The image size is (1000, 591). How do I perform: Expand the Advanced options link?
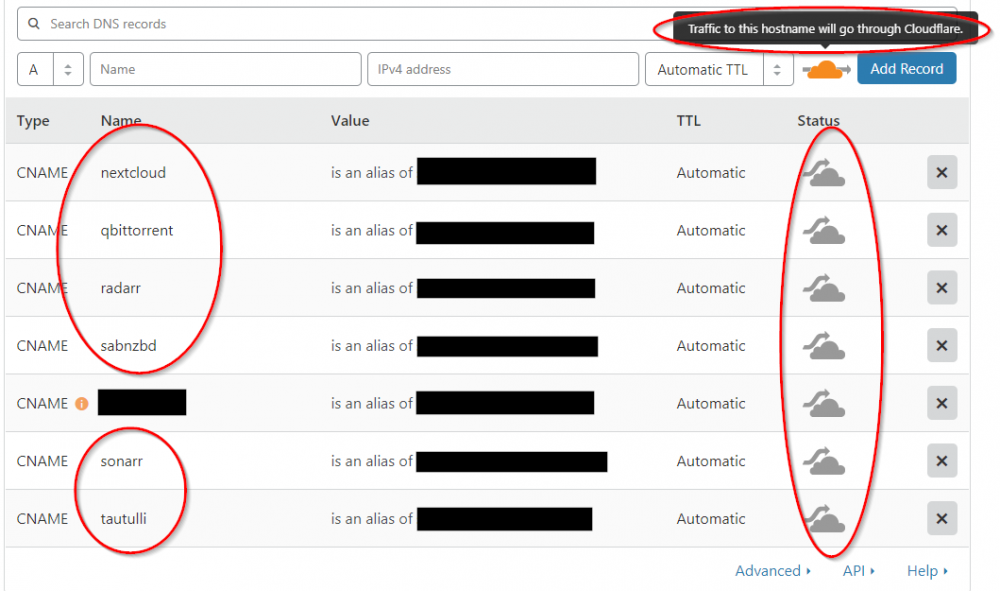(x=772, y=571)
